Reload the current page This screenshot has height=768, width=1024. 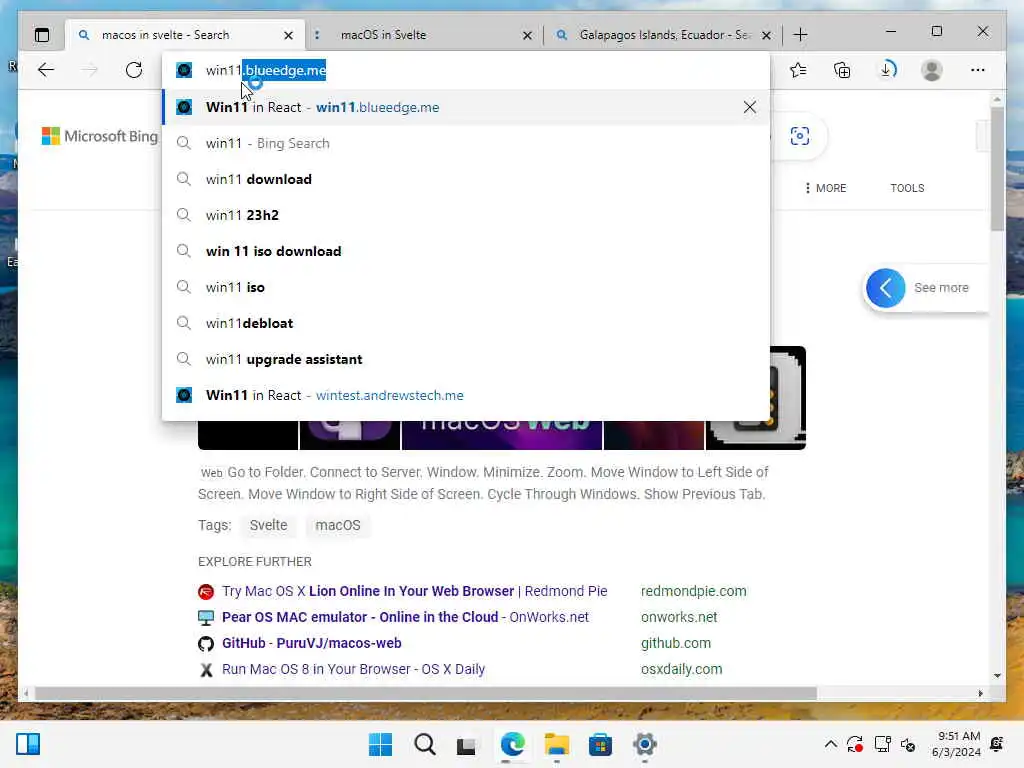(x=134, y=70)
